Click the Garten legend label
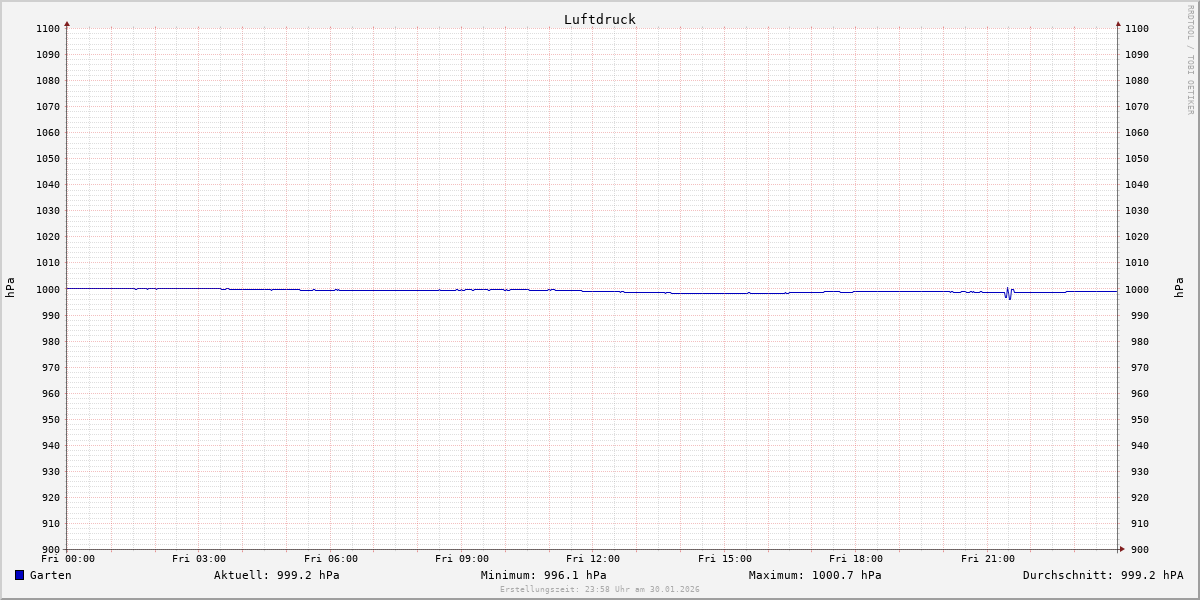The width and height of the screenshot is (1200, 600). 50,575
